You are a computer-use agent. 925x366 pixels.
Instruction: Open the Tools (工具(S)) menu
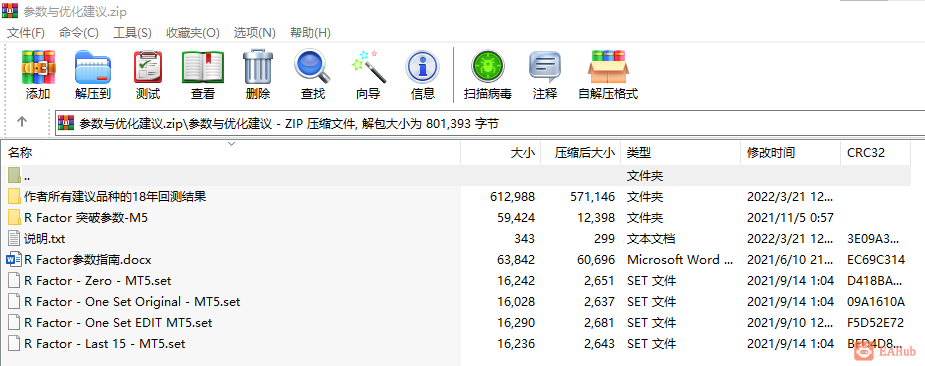point(132,32)
